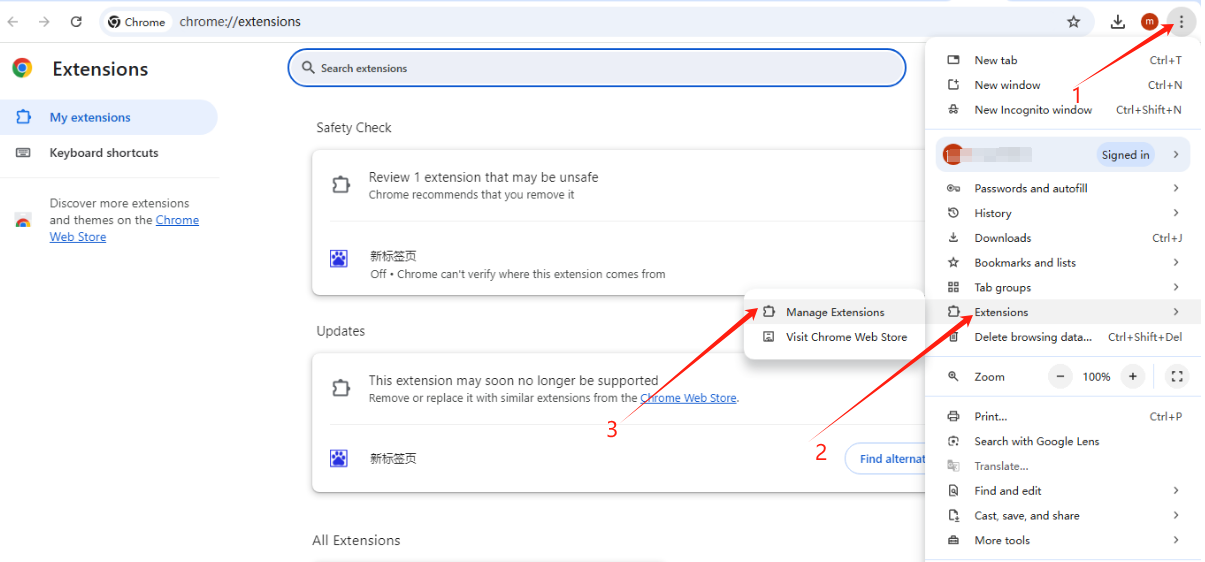Increase zoom with the plus button
The image size is (1205, 562).
pyautogui.click(x=1132, y=377)
